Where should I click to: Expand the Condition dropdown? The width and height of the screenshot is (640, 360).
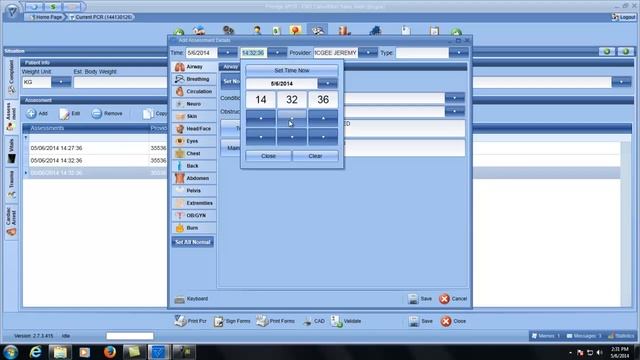tap(455, 98)
